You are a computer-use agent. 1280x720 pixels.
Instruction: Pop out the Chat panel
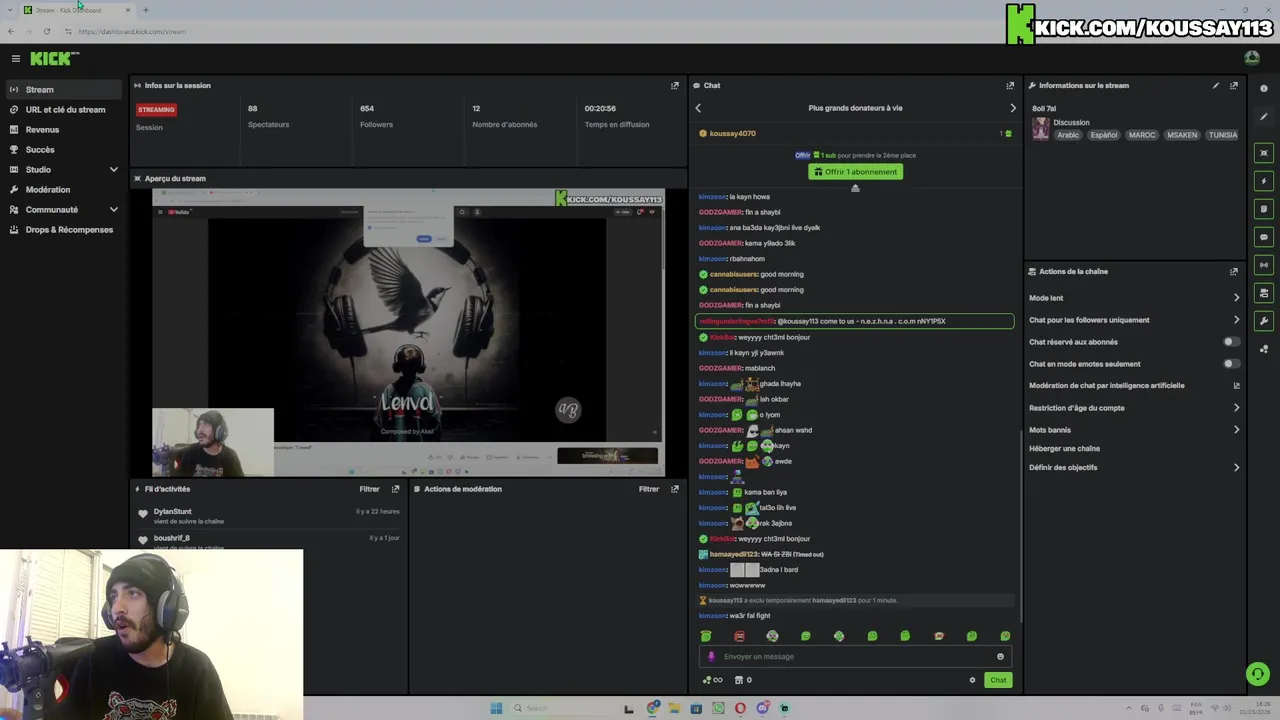[x=1010, y=86]
